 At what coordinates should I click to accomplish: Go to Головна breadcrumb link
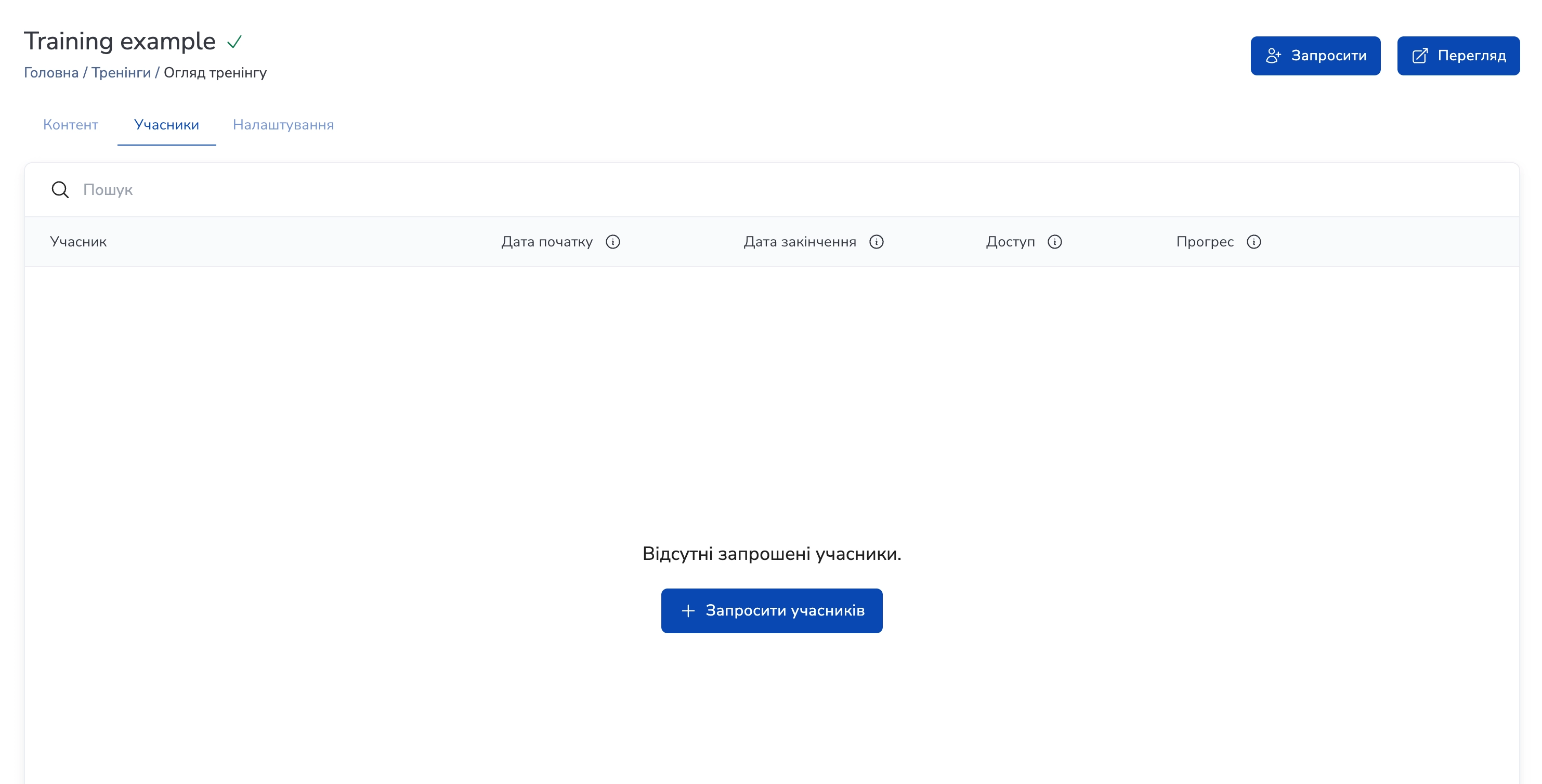click(51, 72)
